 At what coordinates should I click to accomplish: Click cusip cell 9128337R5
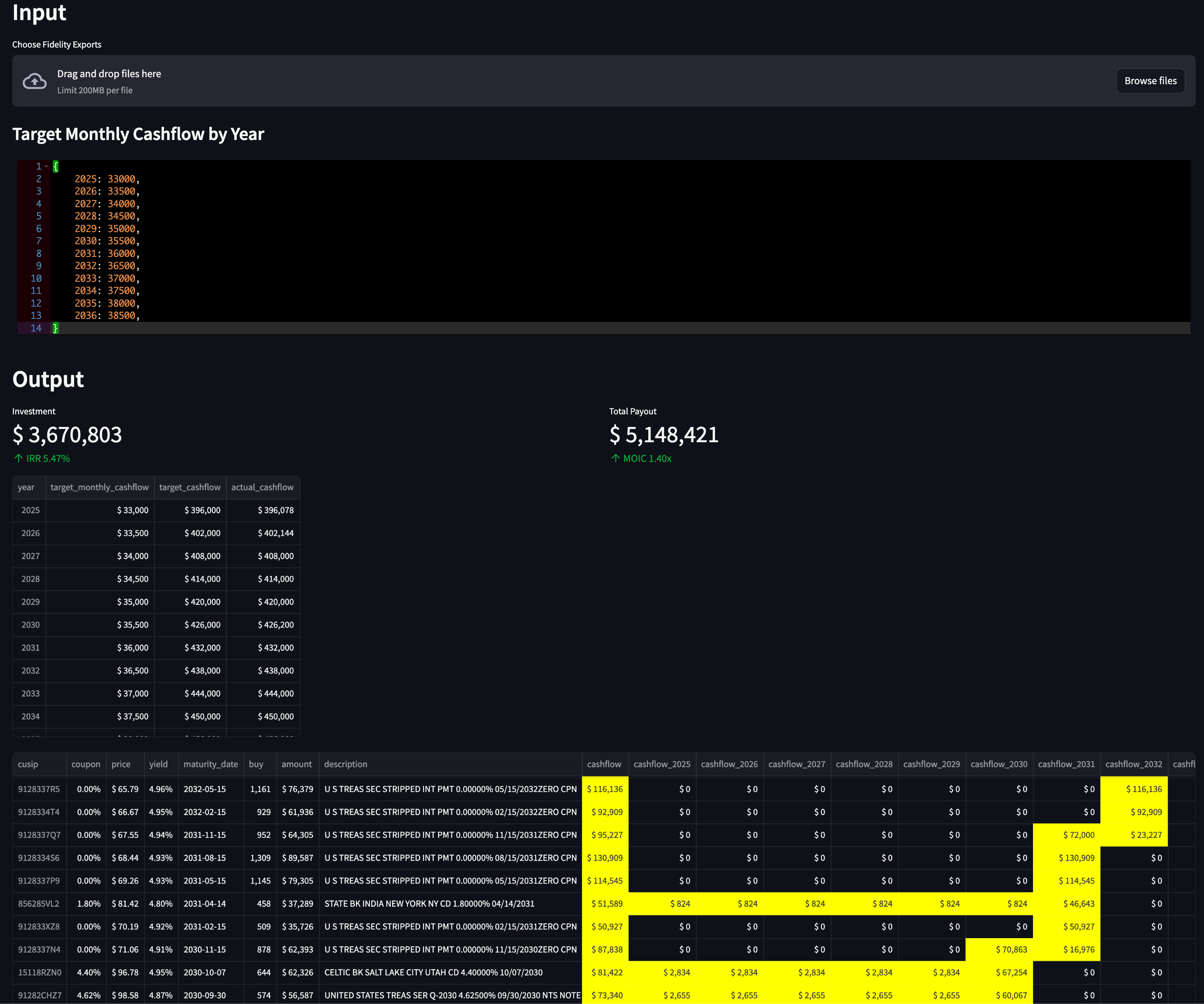pos(39,789)
